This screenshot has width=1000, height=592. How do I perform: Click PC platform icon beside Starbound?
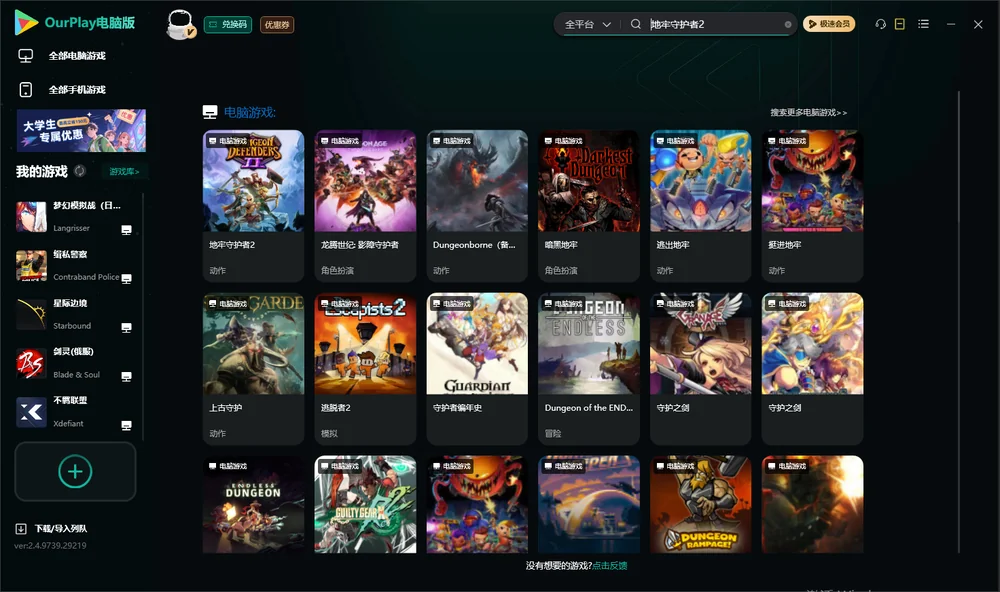point(126,328)
